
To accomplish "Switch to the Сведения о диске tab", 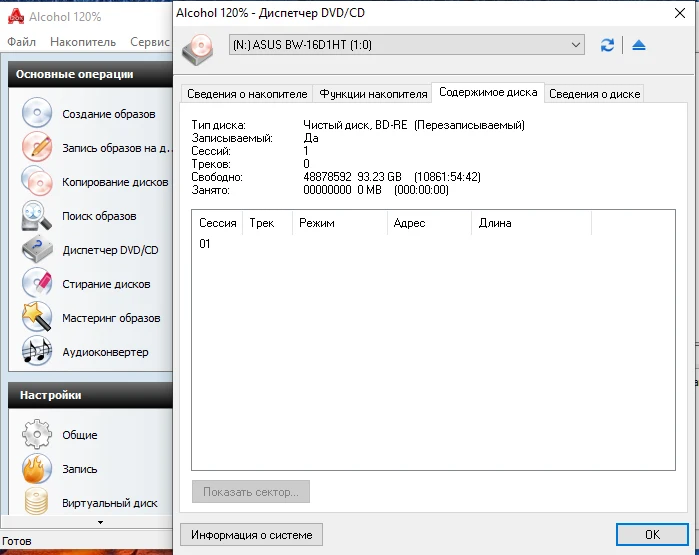I will tap(594, 94).
